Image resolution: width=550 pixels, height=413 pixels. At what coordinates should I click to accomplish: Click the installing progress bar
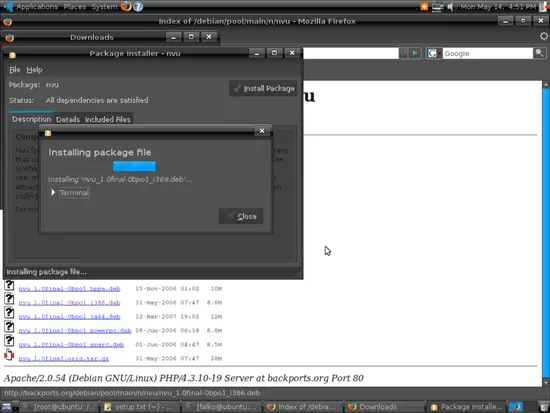coord(134,166)
